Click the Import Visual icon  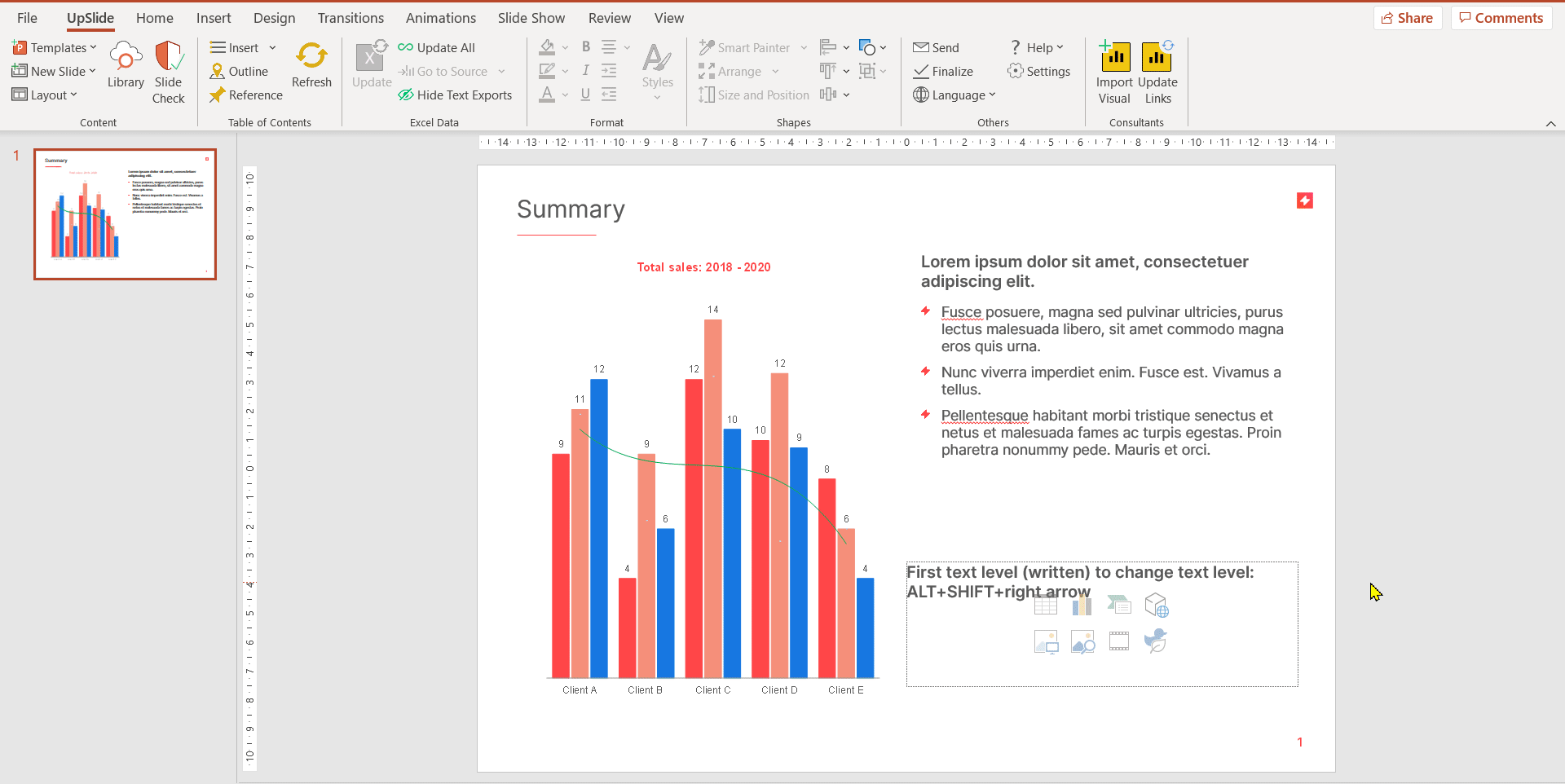1114,73
